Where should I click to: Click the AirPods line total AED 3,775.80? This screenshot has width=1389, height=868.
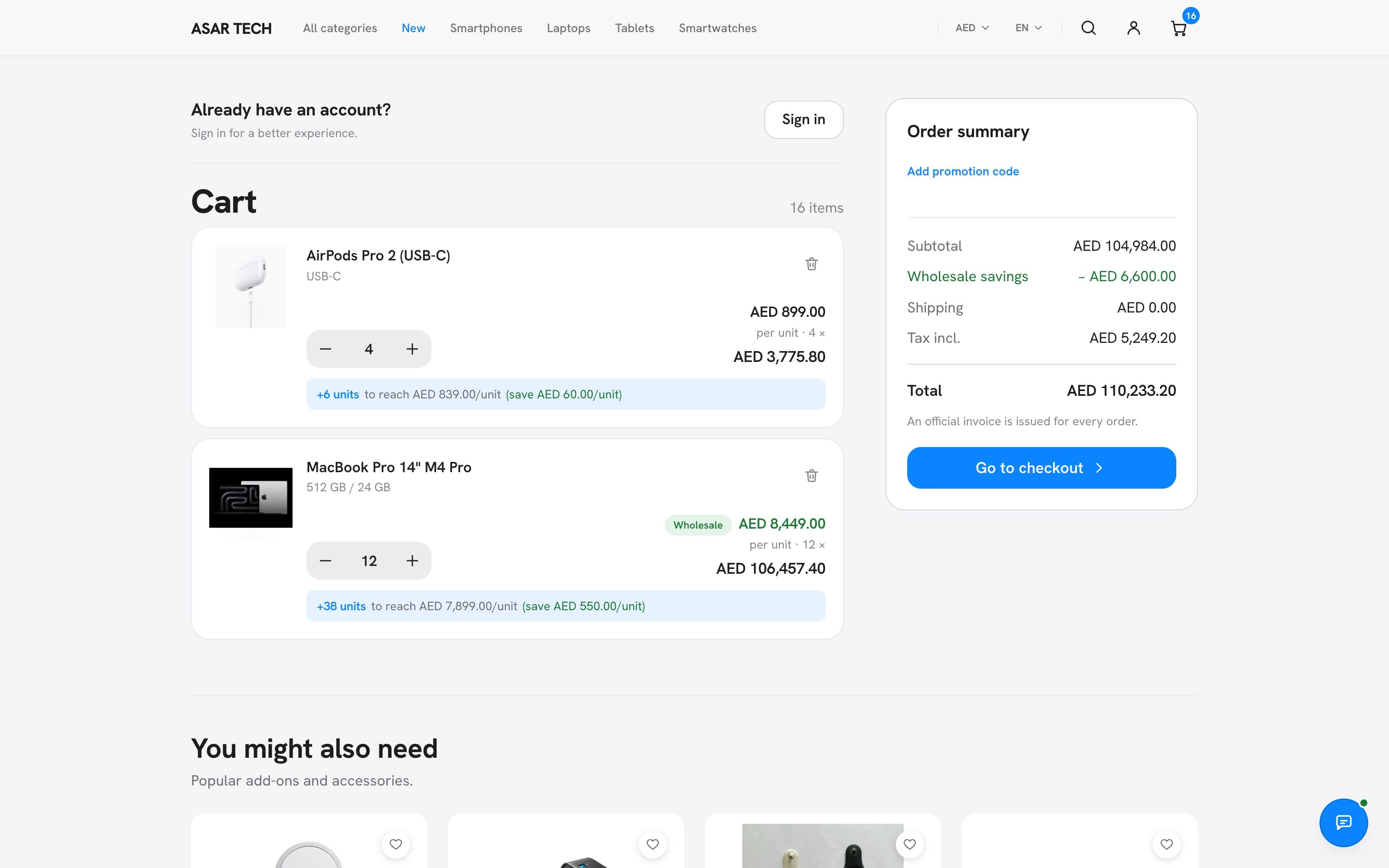pos(779,356)
